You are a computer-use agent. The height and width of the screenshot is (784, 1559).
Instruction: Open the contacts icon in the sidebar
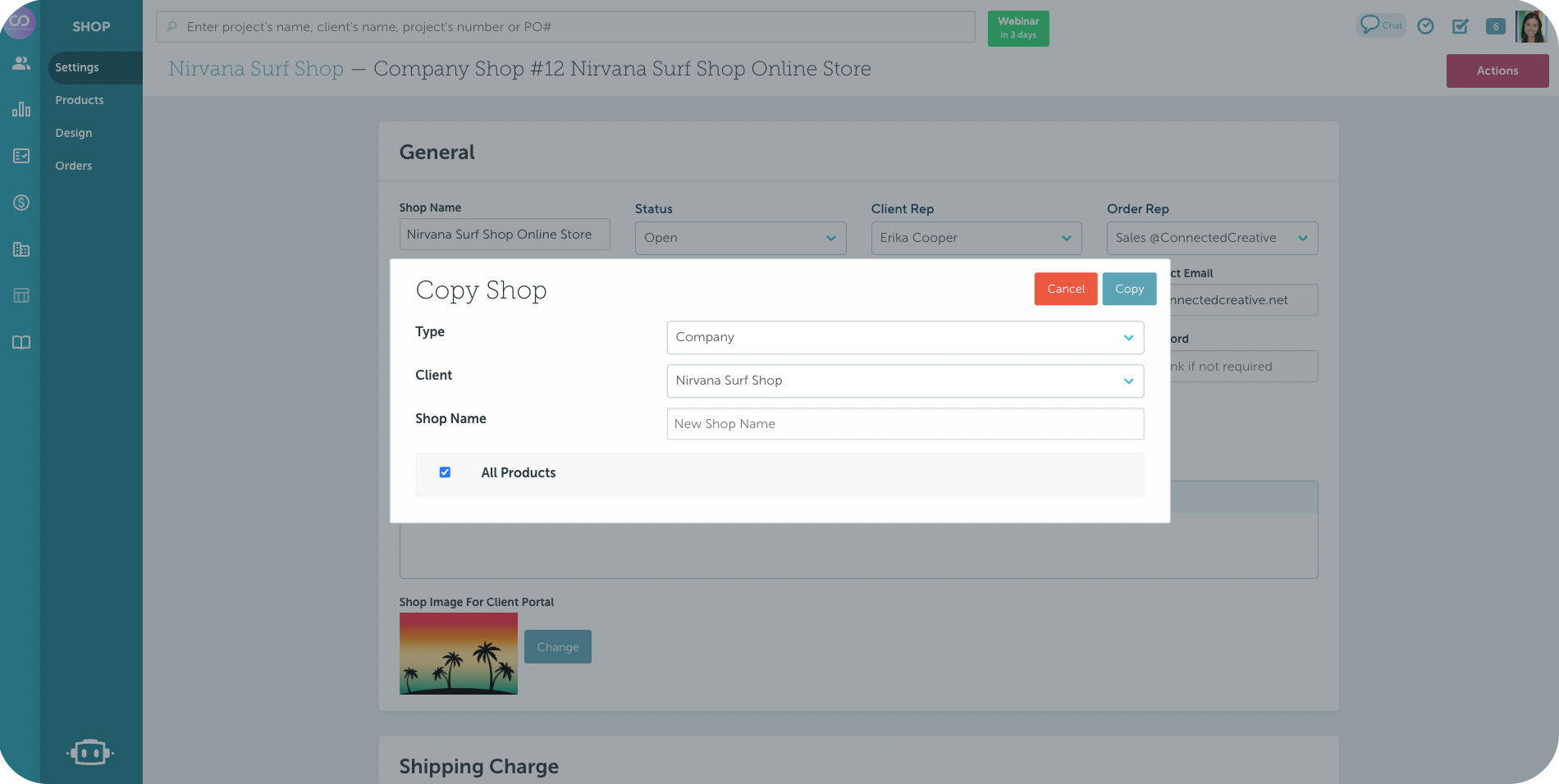21,62
